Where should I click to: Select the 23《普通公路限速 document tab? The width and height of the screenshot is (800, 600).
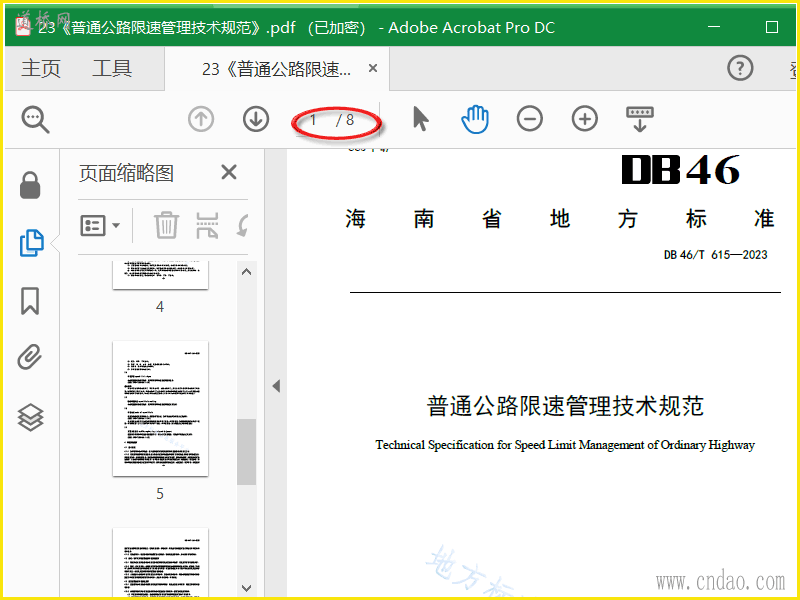[x=277, y=69]
